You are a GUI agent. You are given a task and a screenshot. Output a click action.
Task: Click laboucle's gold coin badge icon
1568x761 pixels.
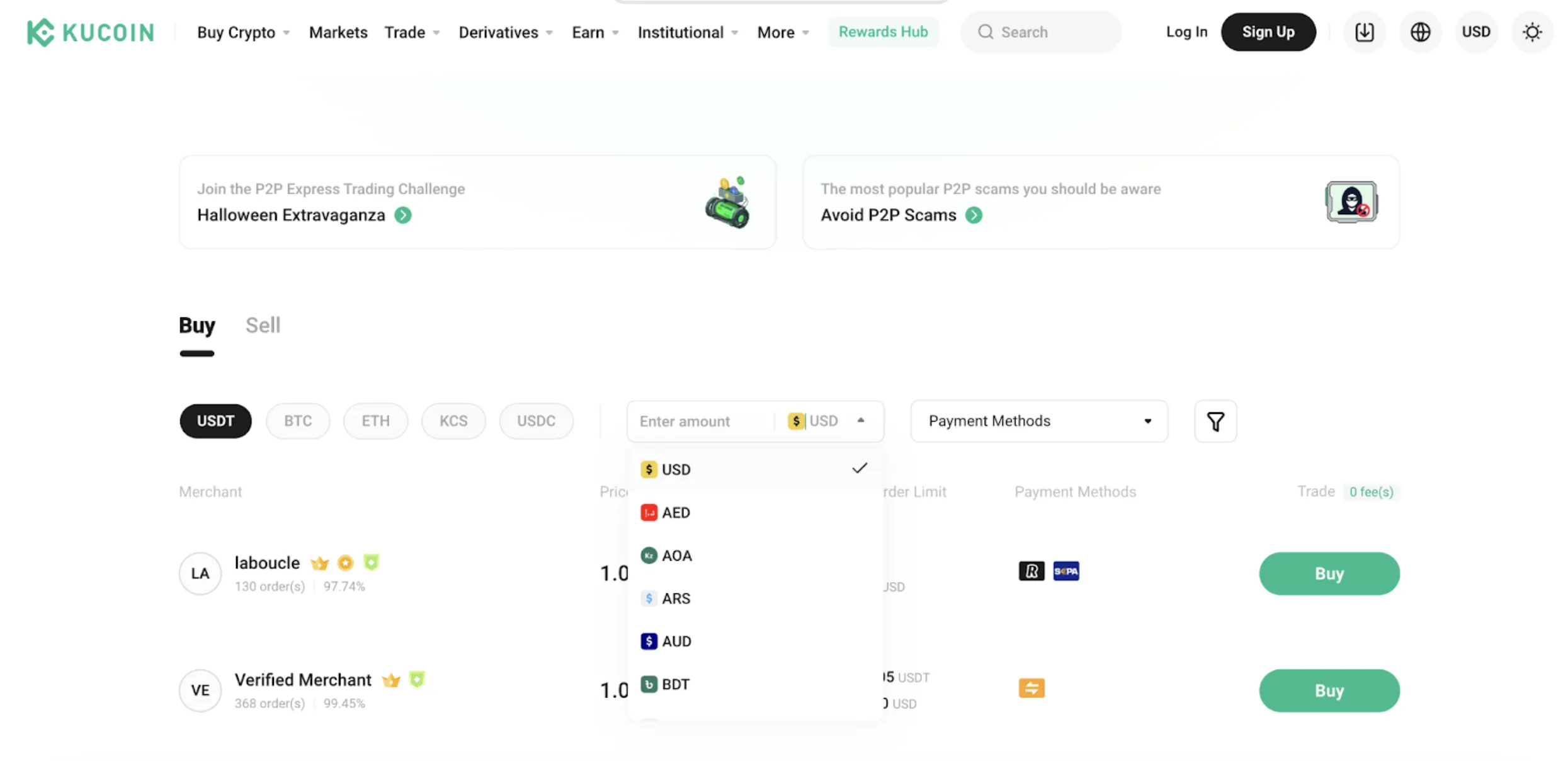tap(345, 563)
